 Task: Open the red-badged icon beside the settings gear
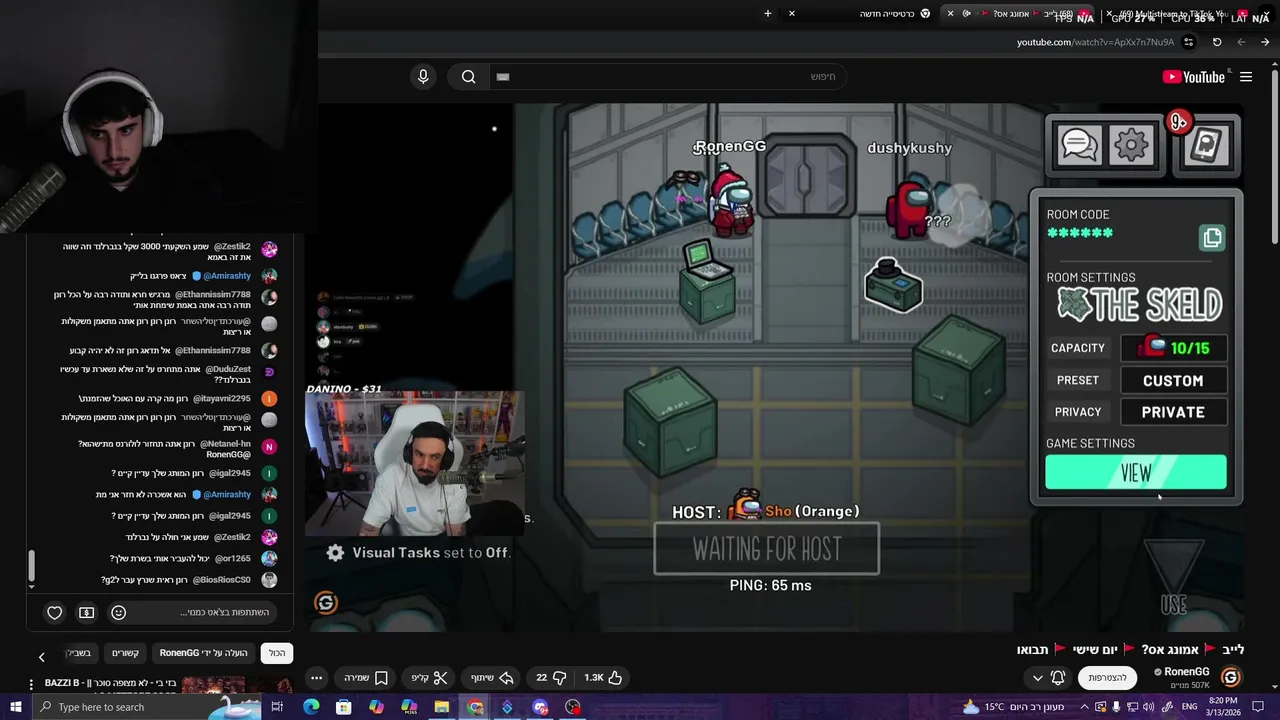(x=1205, y=145)
